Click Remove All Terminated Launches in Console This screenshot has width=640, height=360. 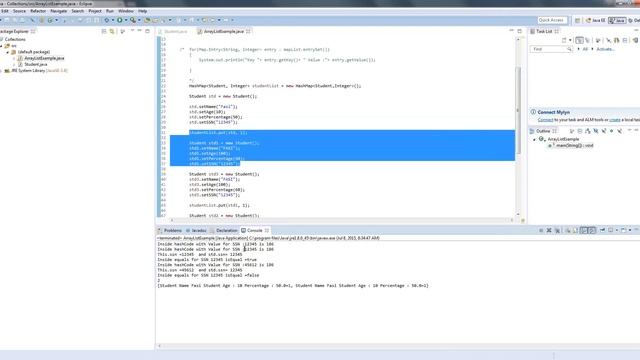tap(557, 231)
